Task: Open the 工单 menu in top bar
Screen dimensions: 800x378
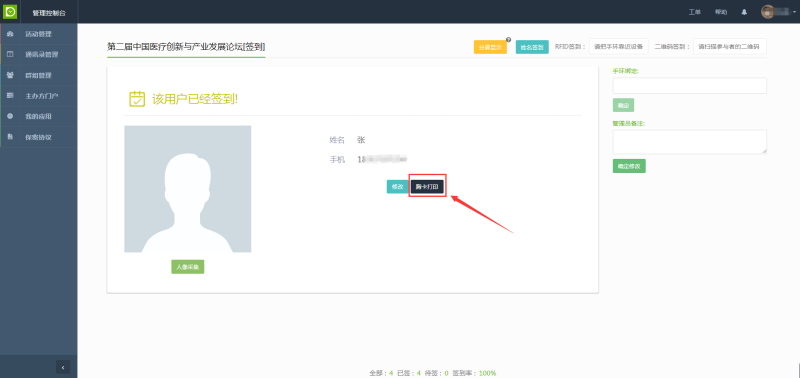Action: 694,12
